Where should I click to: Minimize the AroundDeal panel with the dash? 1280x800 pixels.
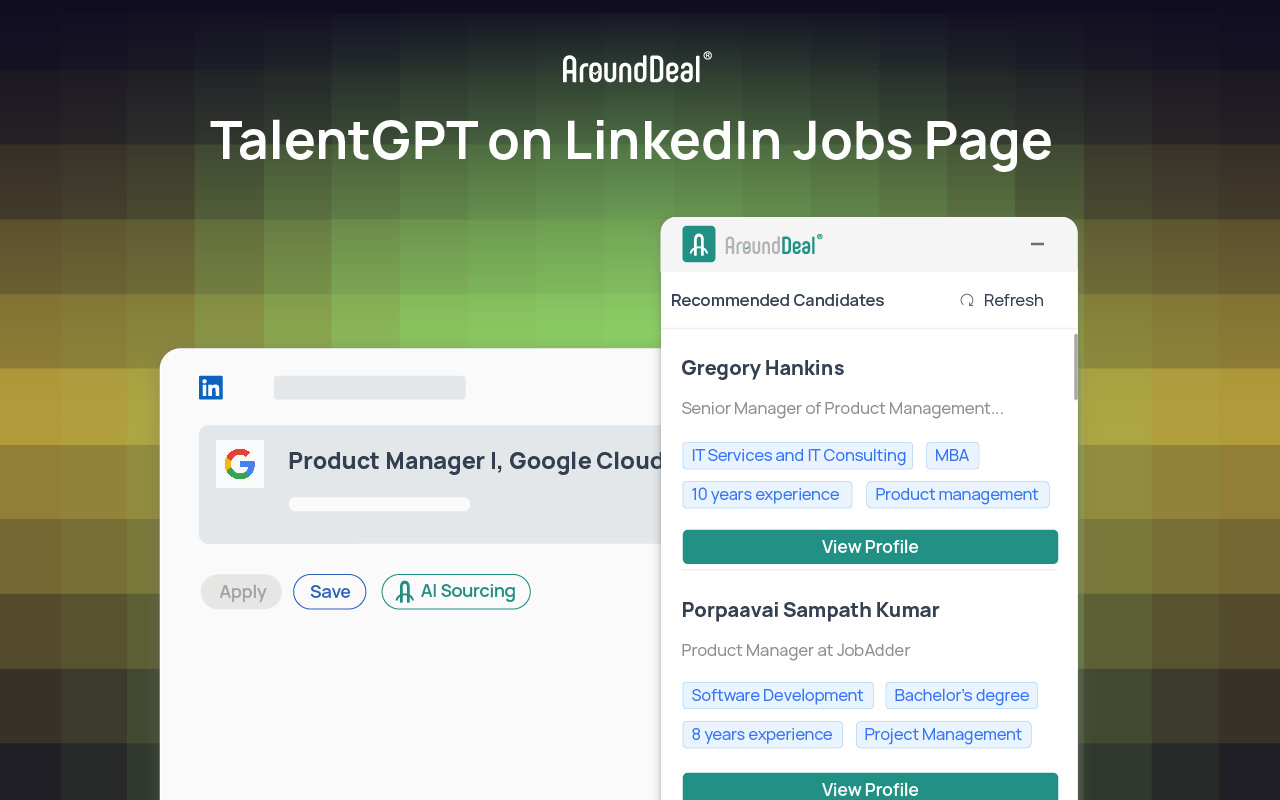tap(1037, 244)
